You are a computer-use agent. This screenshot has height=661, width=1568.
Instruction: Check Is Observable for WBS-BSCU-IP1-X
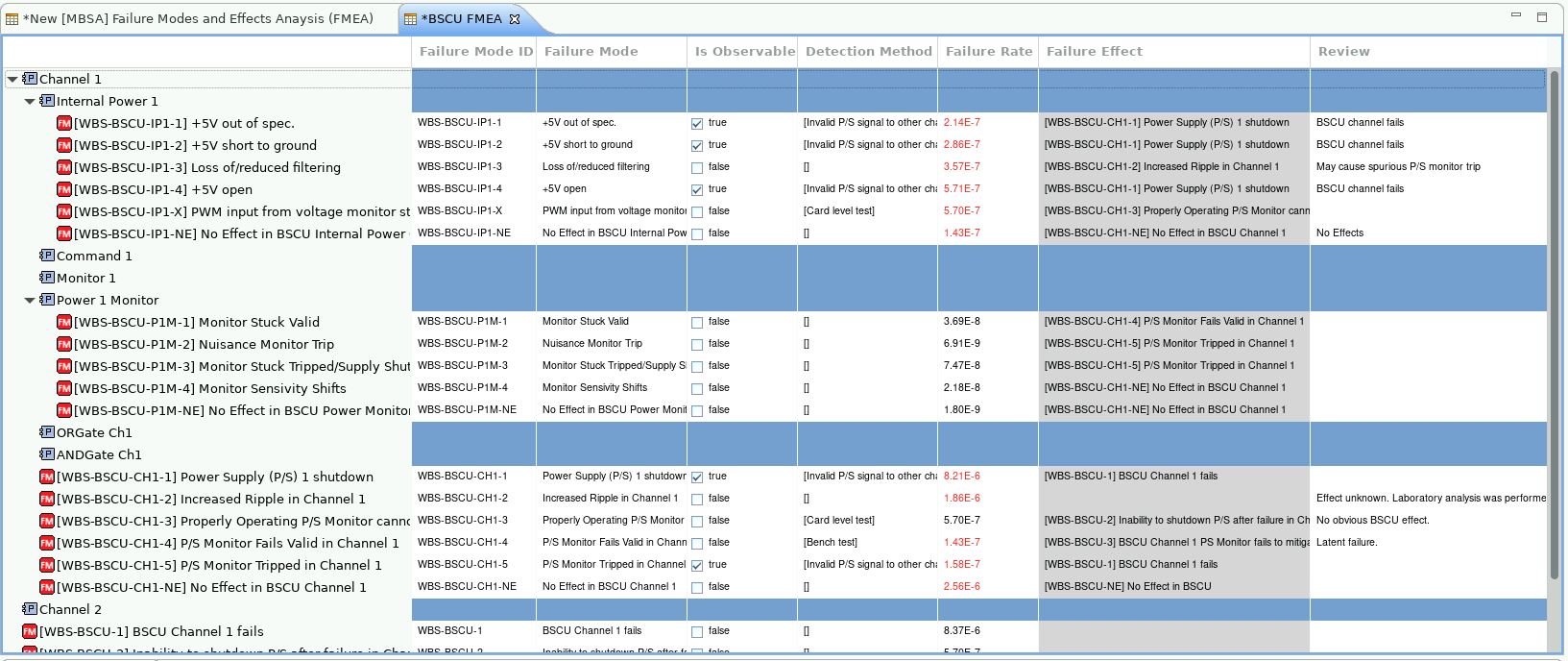697,212
